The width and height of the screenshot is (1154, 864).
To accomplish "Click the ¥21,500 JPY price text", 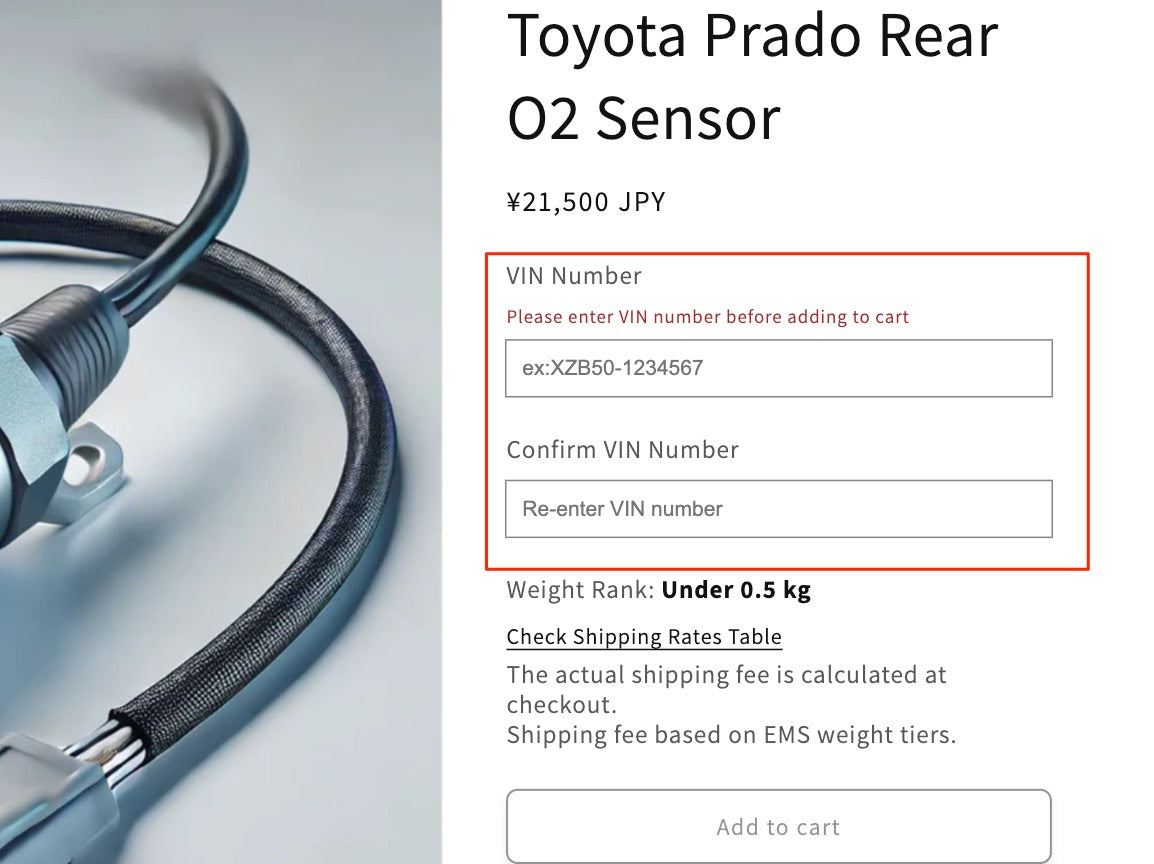I will point(586,202).
